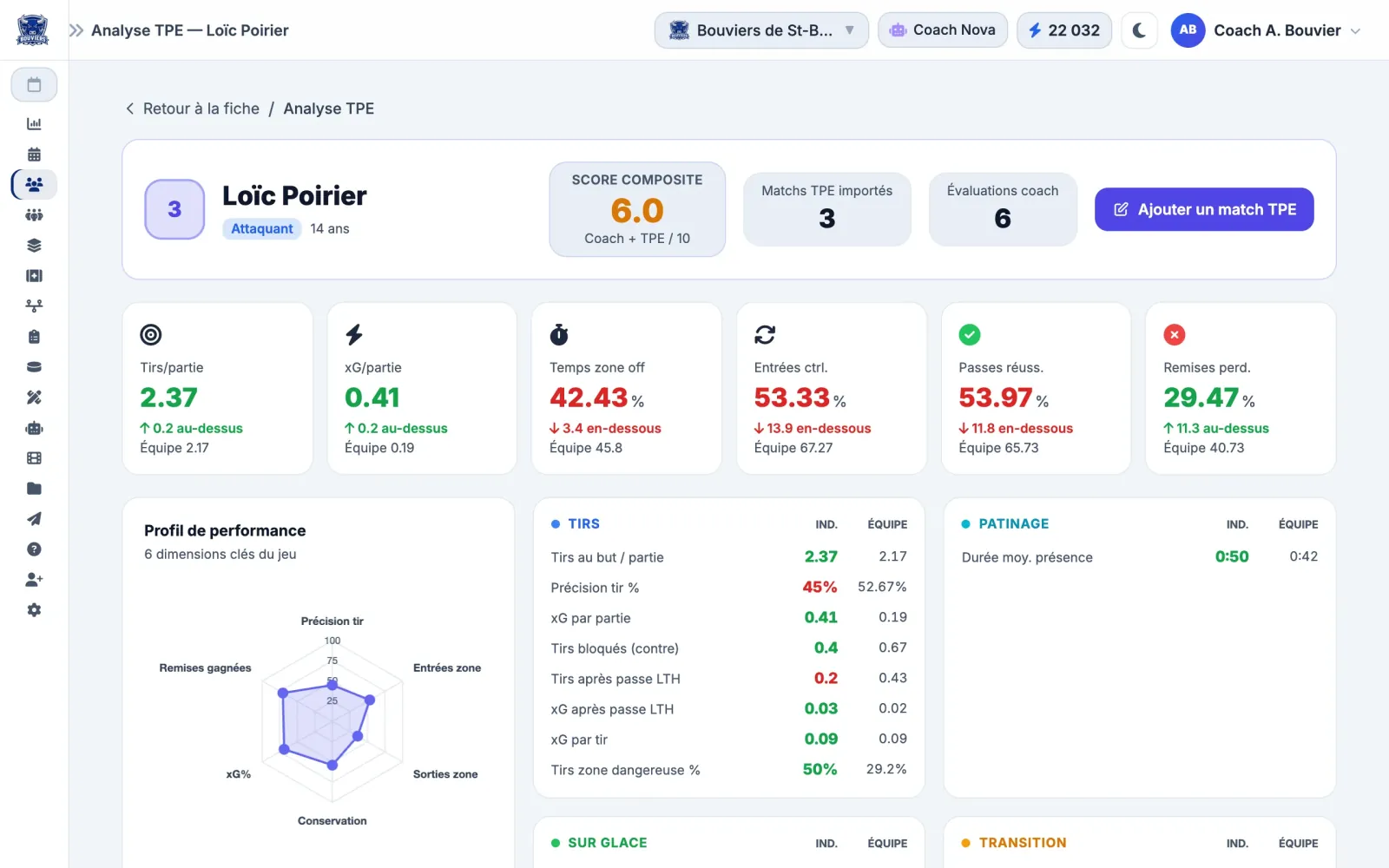Open the help question mark icon
The width and height of the screenshot is (1389, 868).
34,549
